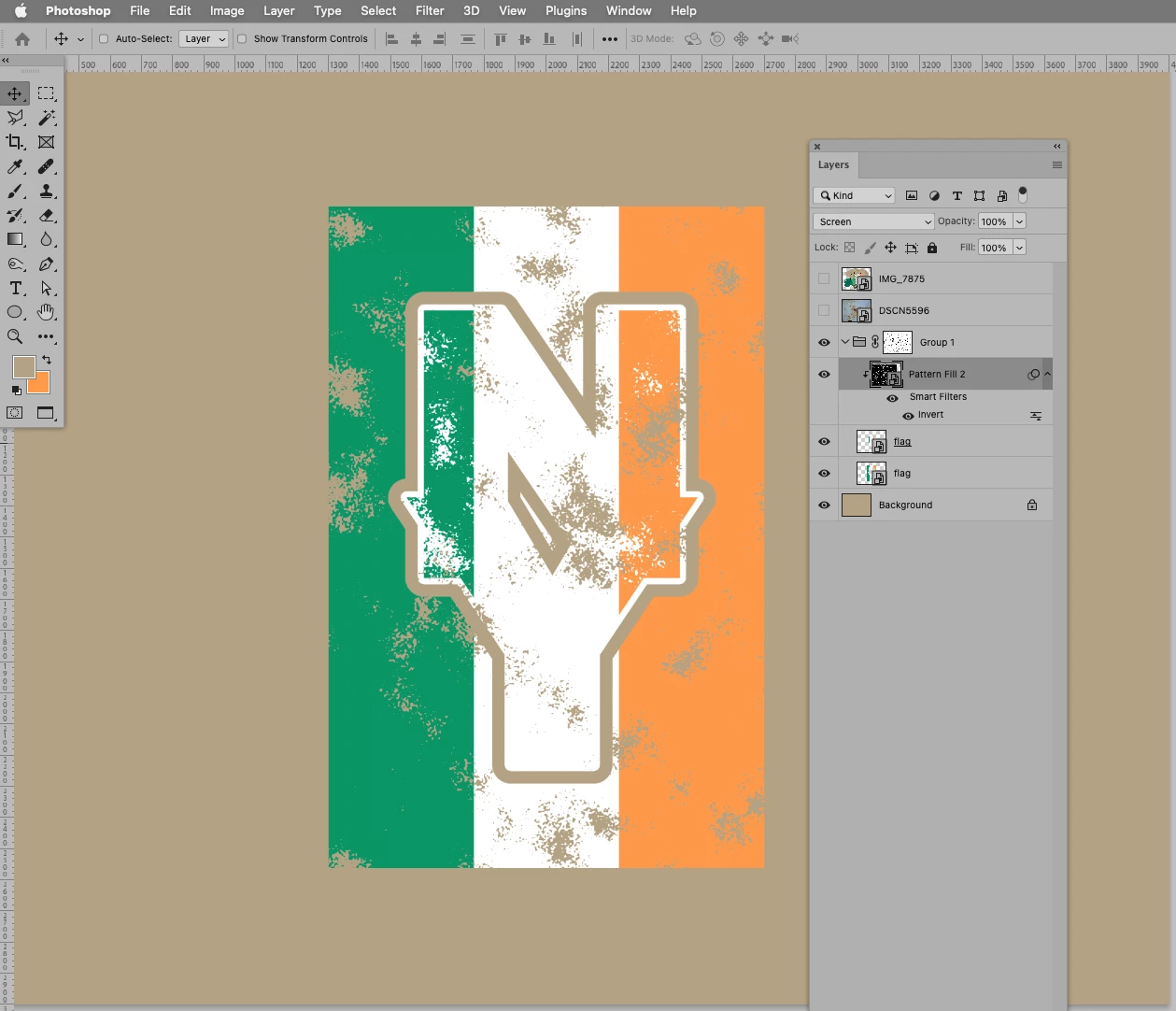Toggle Quick Mask mode
The height and width of the screenshot is (1011, 1176).
[x=15, y=412]
